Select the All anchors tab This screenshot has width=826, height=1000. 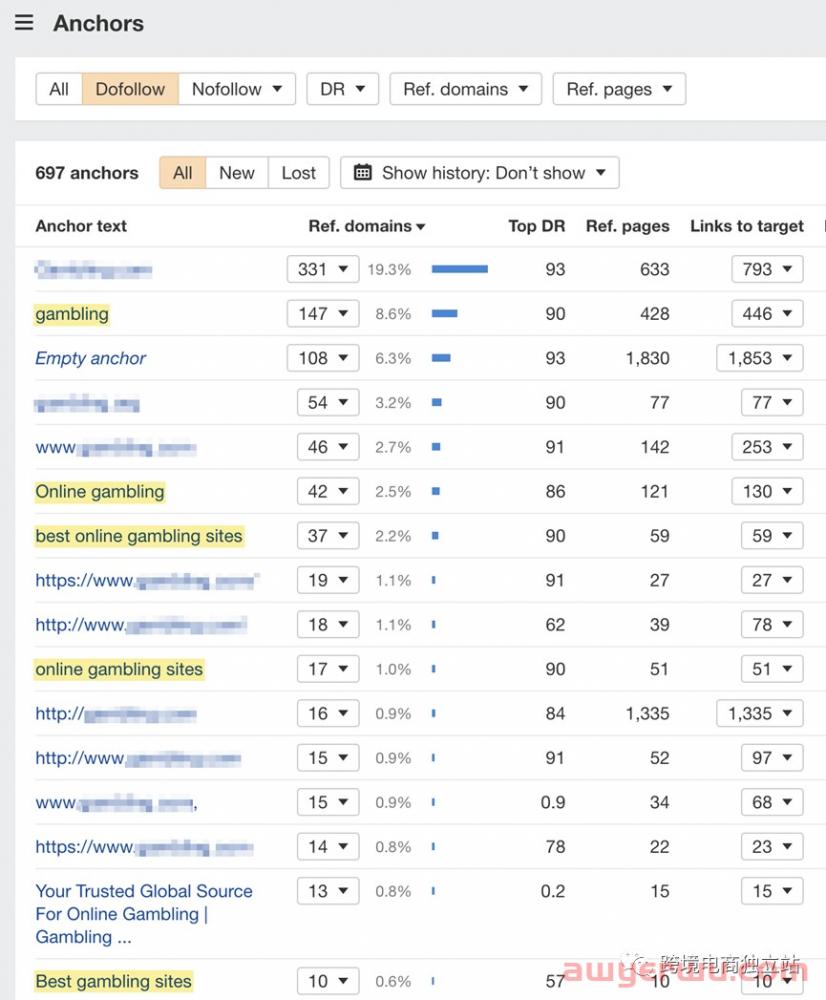182,173
